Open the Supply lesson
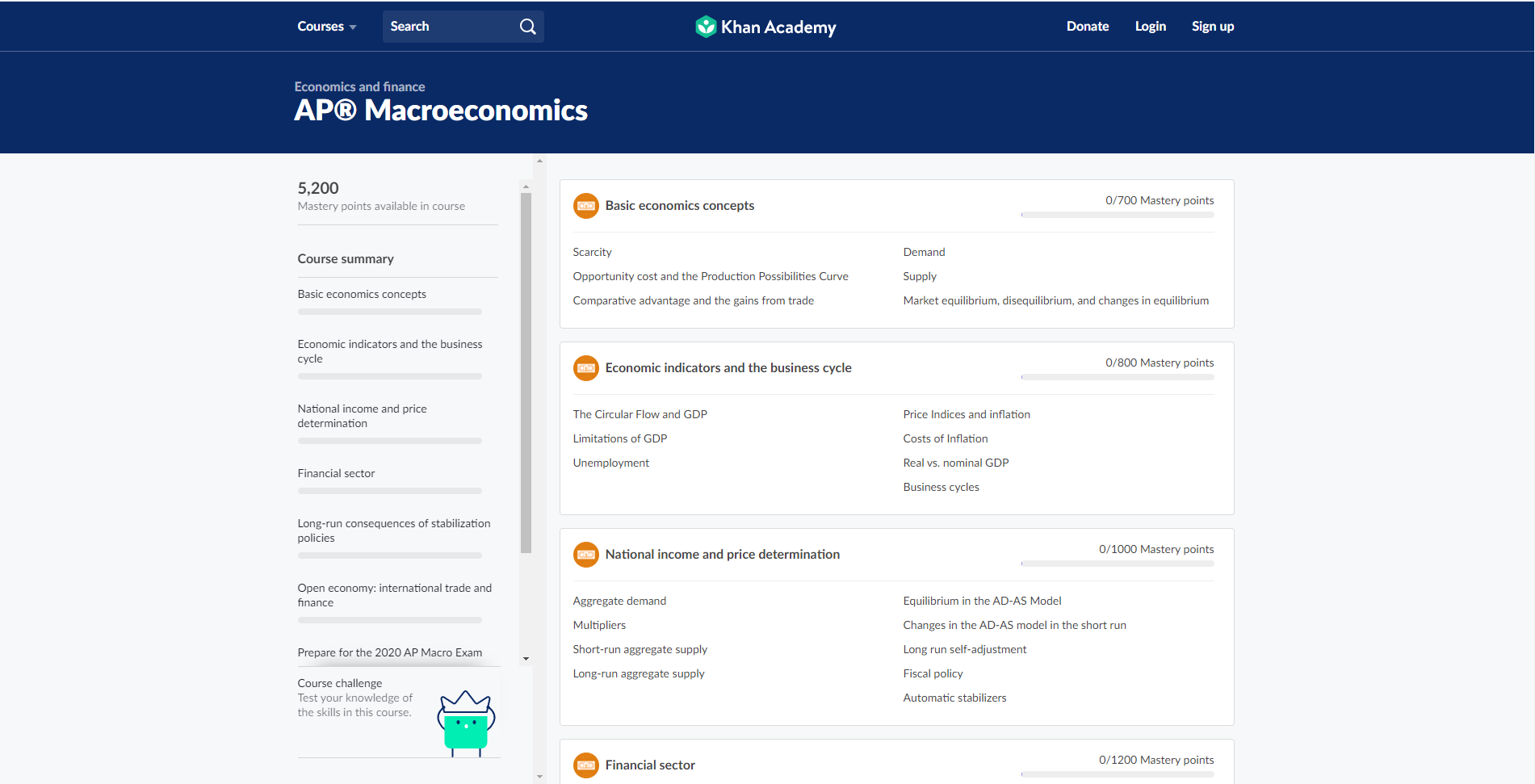Image resolution: width=1535 pixels, height=784 pixels. click(920, 276)
